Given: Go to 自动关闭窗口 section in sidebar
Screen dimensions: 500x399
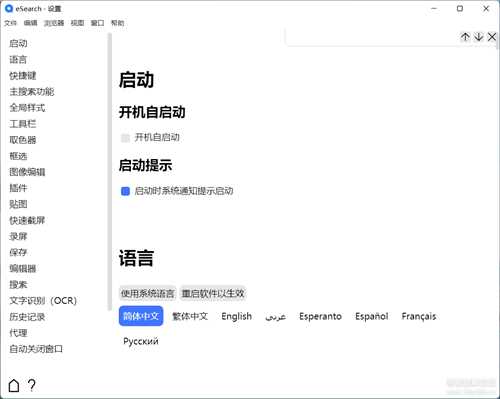Looking at the screenshot, I should pos(36,349).
